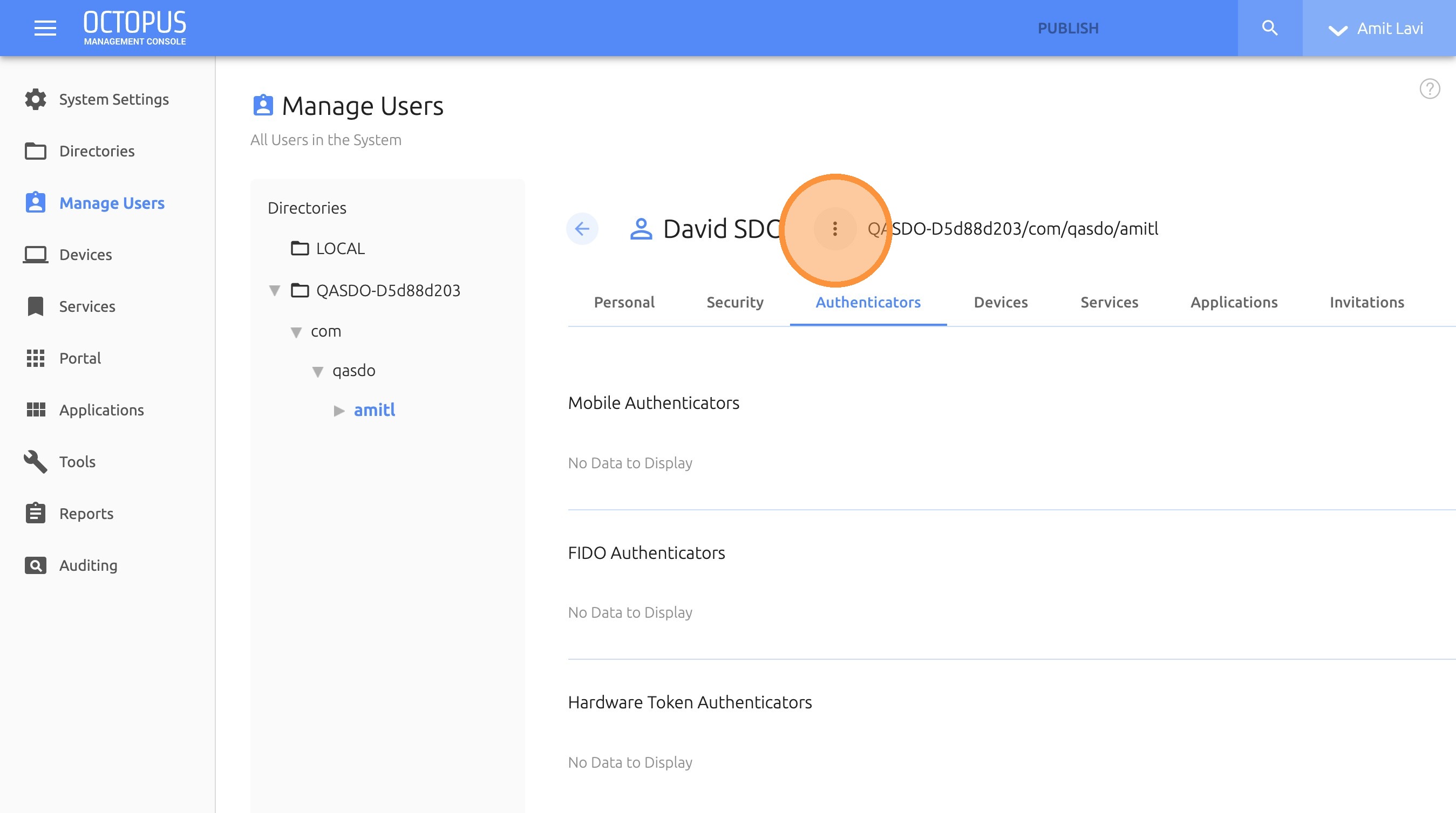Click the back arrow button
This screenshot has width=1456, height=813.
582,229
